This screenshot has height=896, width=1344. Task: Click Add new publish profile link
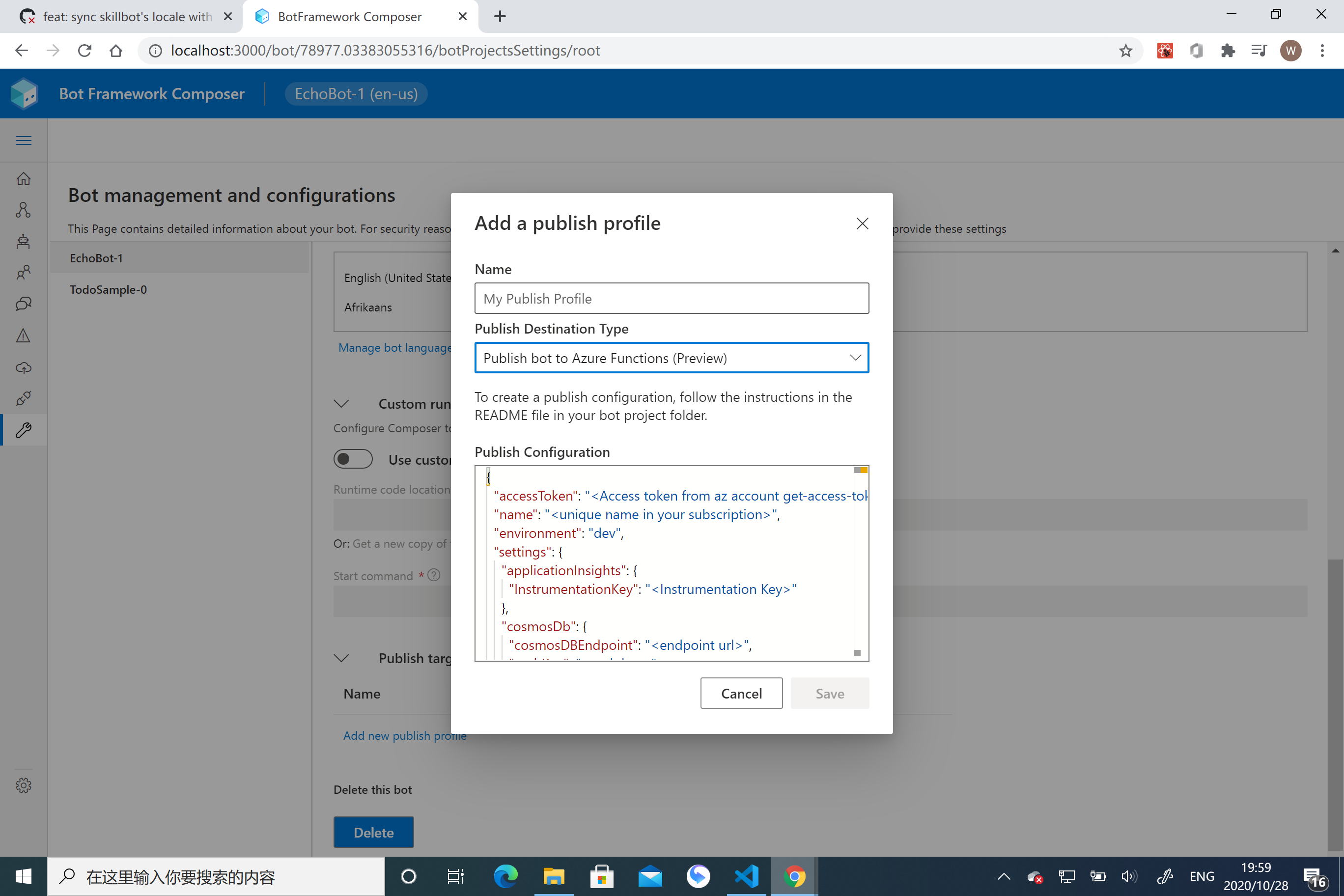[x=404, y=735]
